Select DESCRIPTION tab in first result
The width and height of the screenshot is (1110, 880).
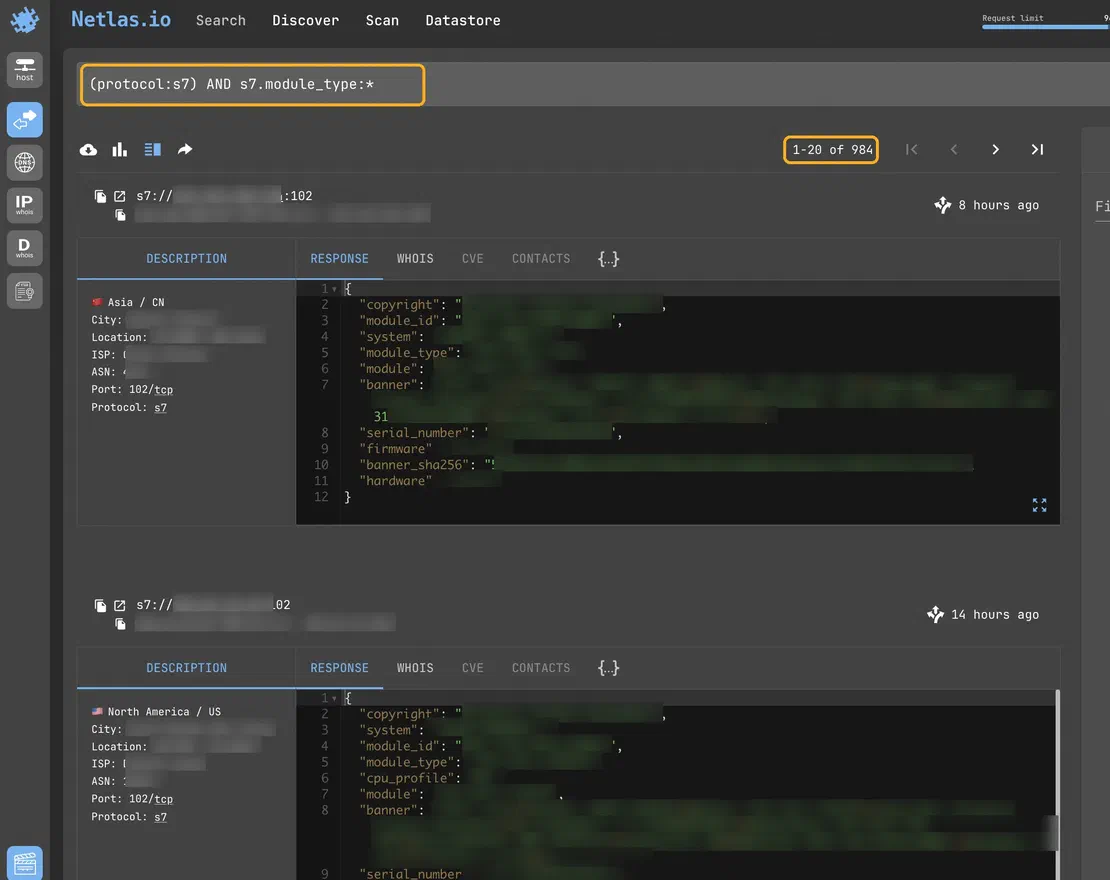point(187,258)
